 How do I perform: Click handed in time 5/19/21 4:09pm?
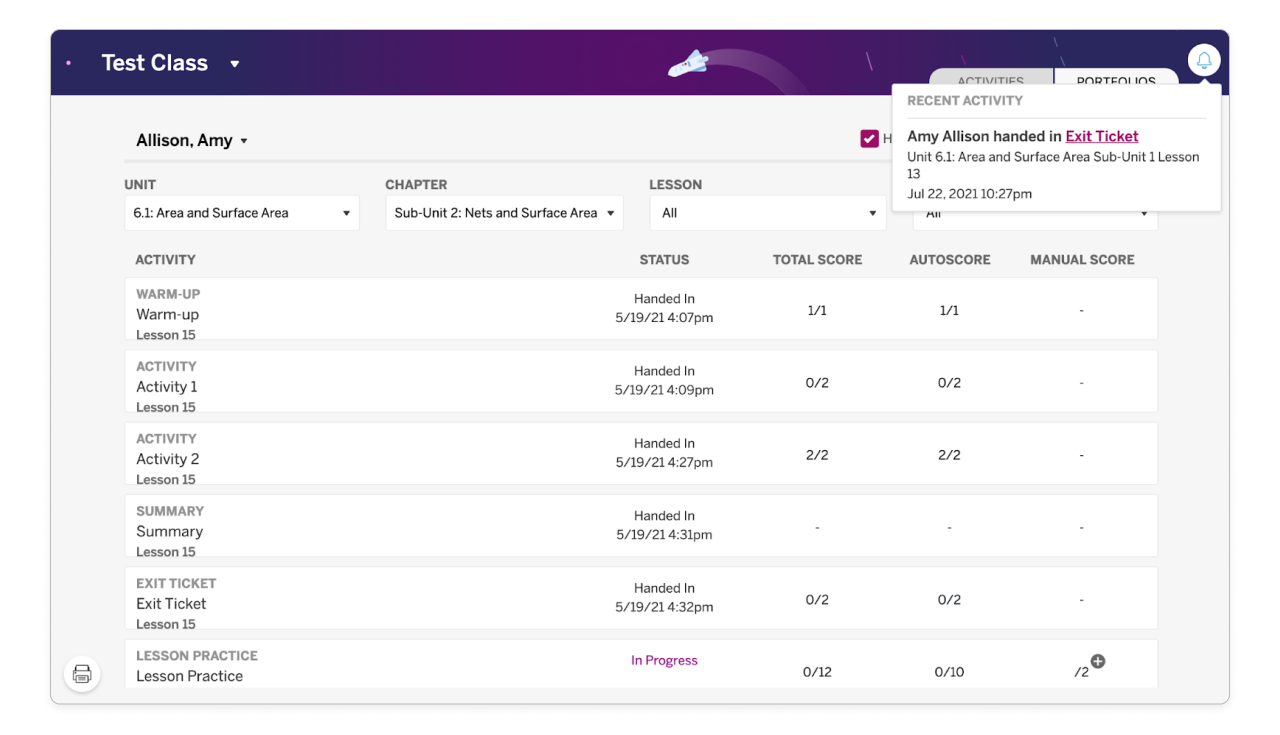(664, 390)
